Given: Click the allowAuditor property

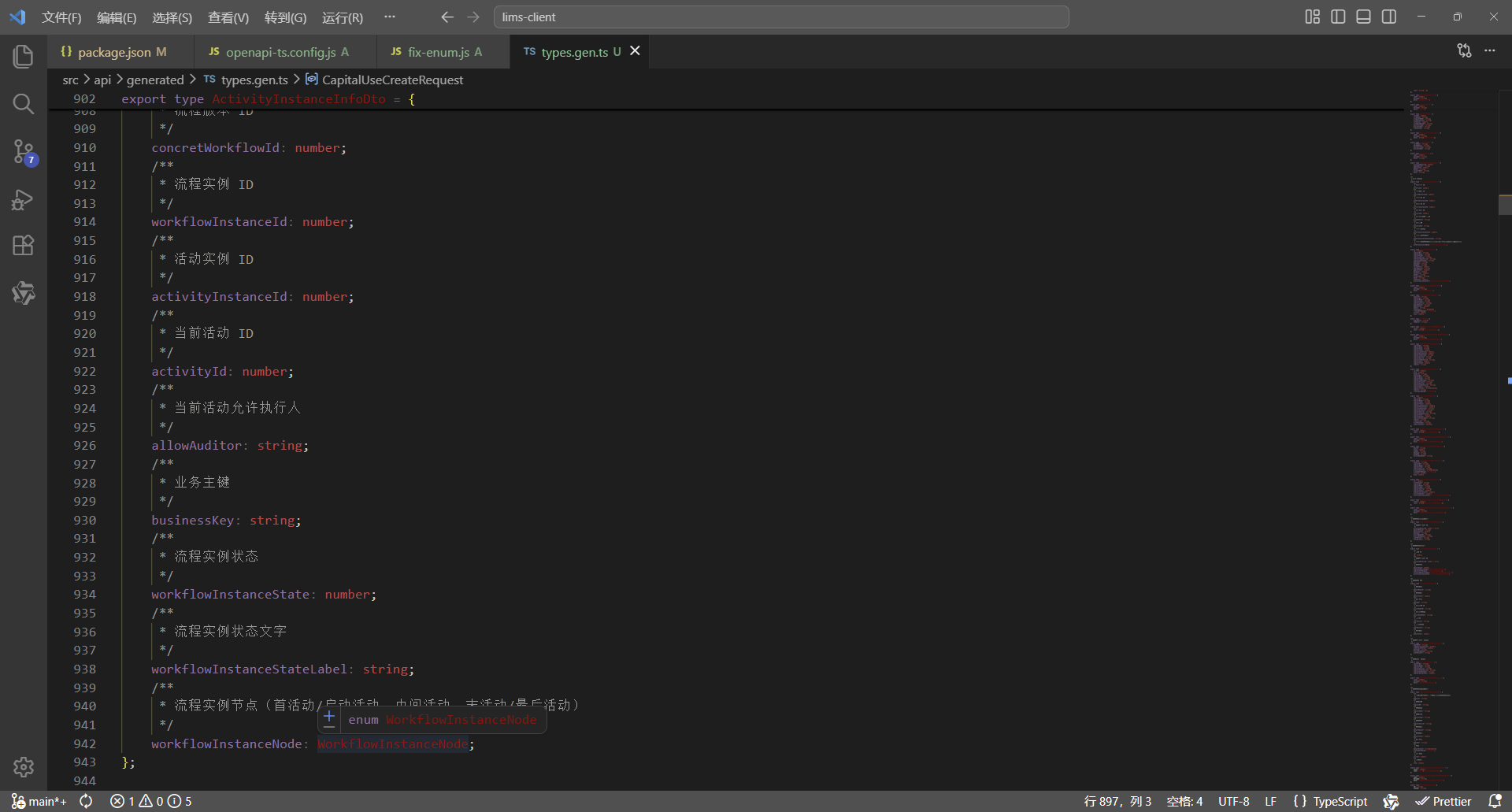Looking at the screenshot, I should pyautogui.click(x=196, y=446).
